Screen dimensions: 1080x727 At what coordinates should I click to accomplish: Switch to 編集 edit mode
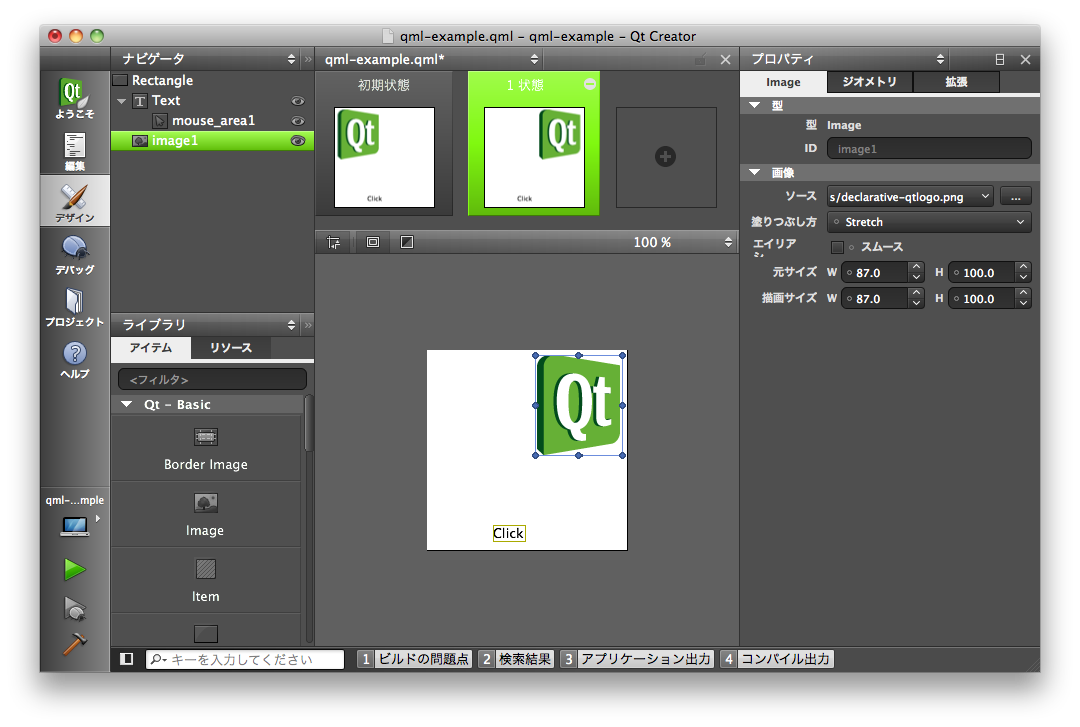(74, 150)
